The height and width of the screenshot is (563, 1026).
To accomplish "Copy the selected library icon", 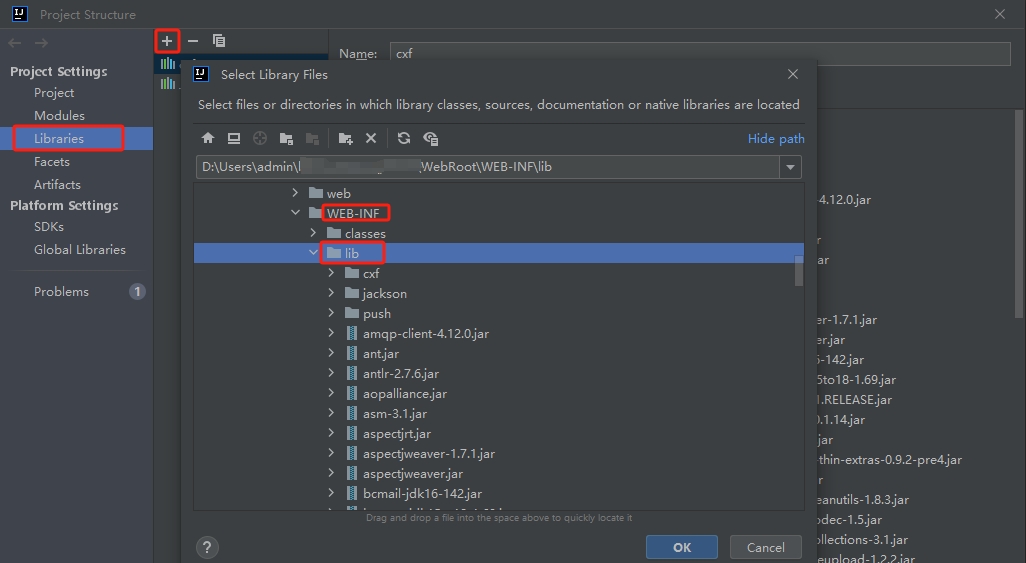I will click(219, 41).
